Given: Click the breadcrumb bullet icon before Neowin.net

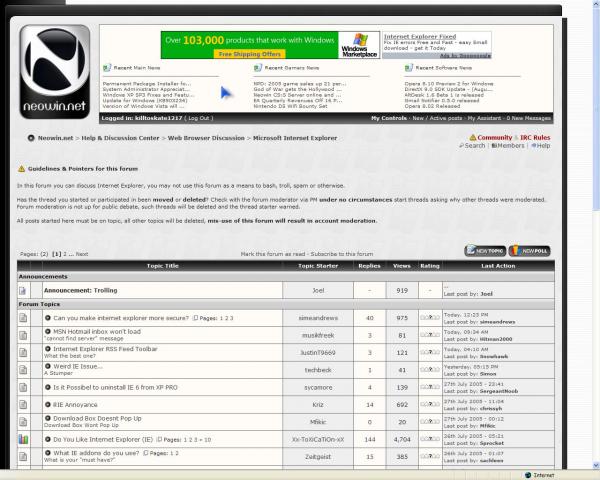Looking at the screenshot, I should point(31,138).
